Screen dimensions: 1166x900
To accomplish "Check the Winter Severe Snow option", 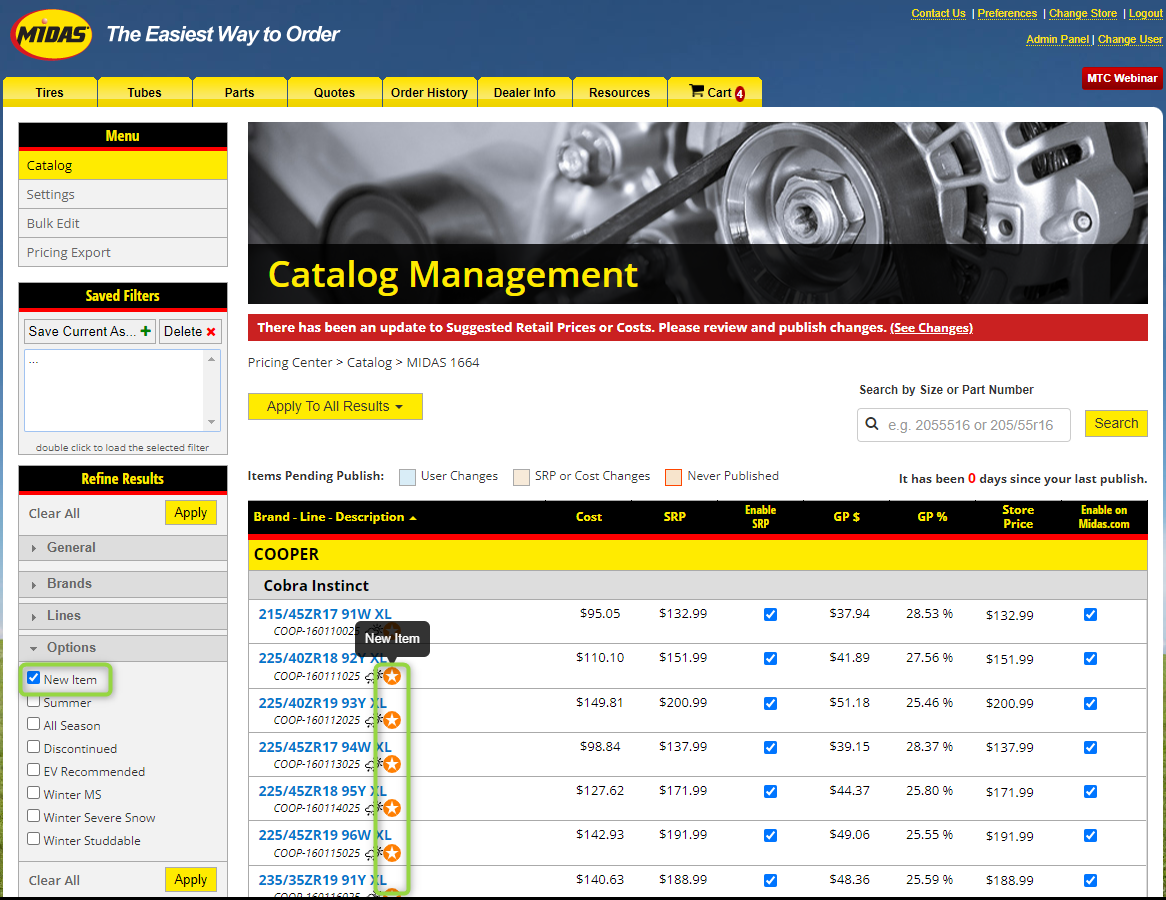I will tap(33, 816).
